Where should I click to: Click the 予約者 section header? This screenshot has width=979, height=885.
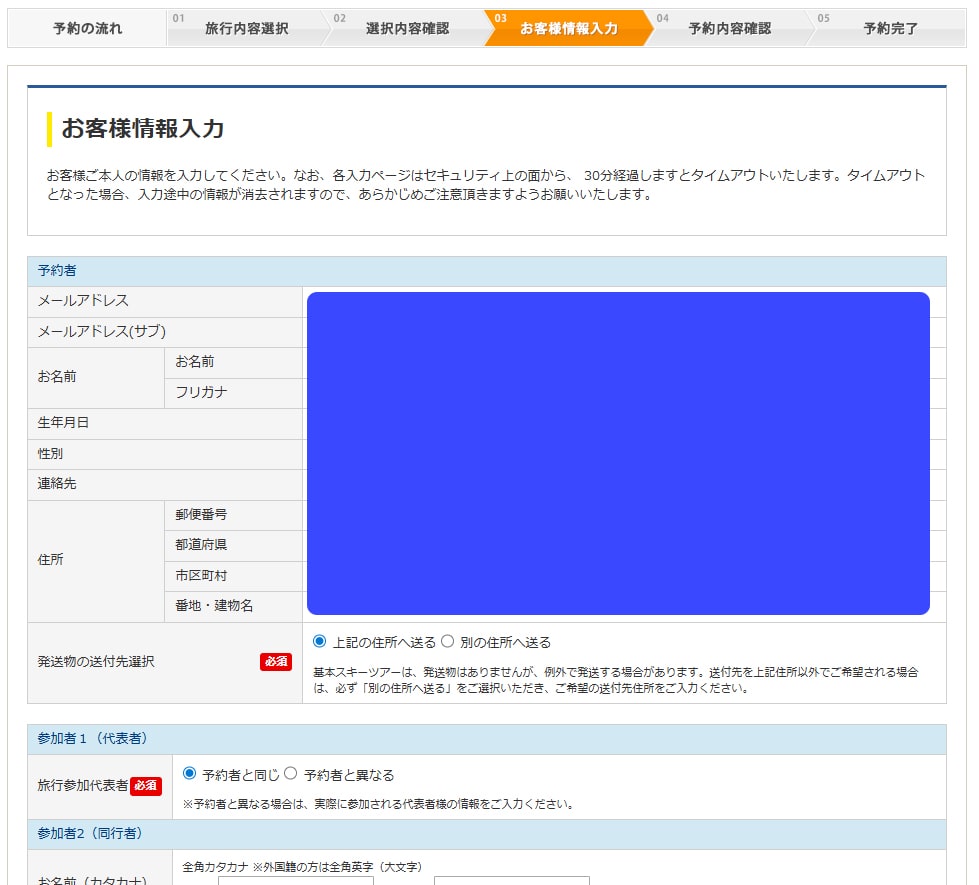pos(57,271)
